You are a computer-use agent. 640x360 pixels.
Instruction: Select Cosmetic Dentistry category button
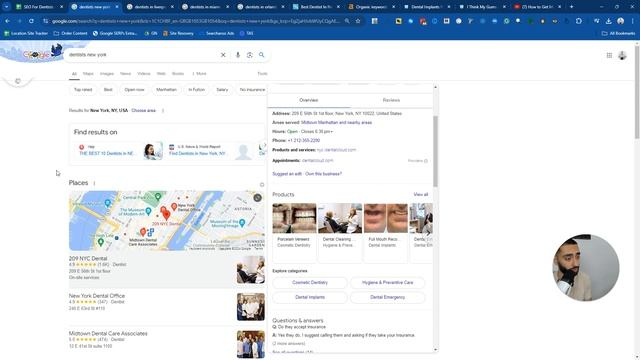click(x=310, y=282)
